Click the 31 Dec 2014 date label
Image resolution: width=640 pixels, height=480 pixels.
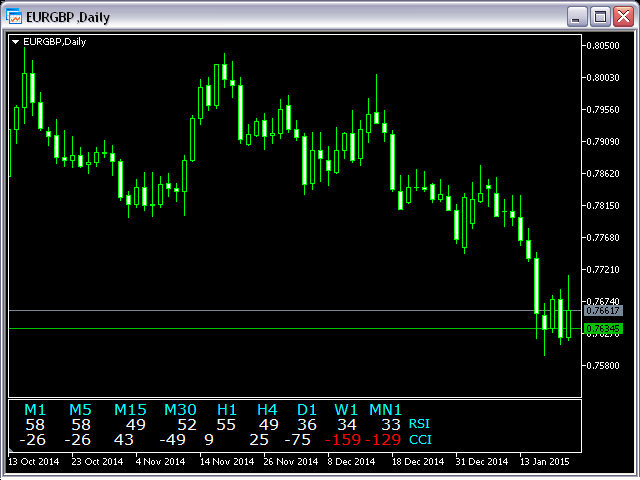click(482, 462)
